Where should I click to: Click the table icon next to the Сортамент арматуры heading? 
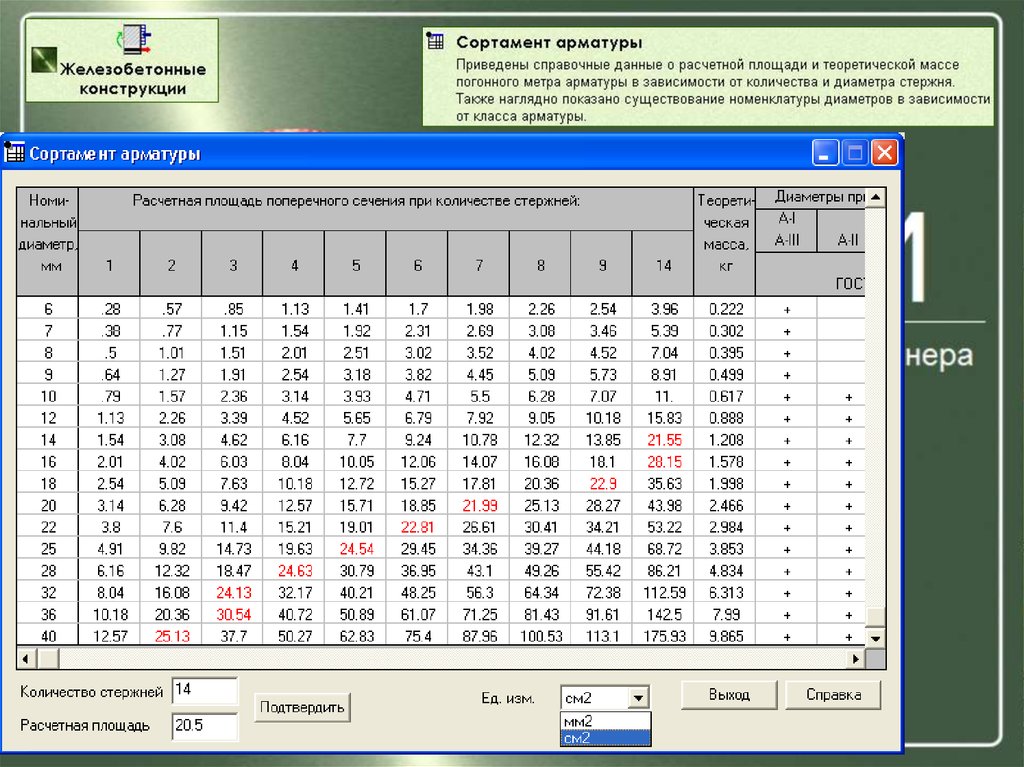(435, 41)
